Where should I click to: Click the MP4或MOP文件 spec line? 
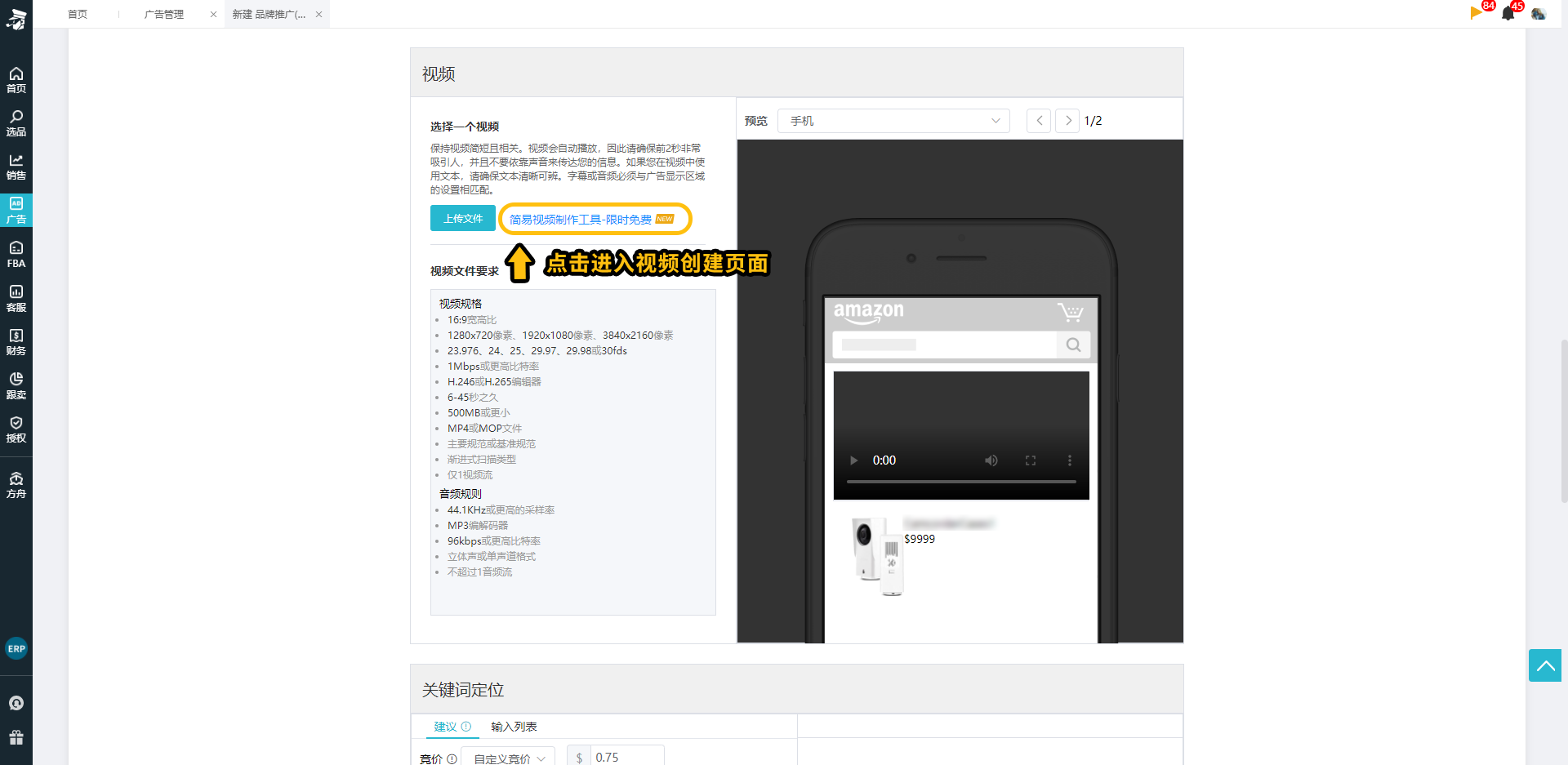(x=484, y=429)
